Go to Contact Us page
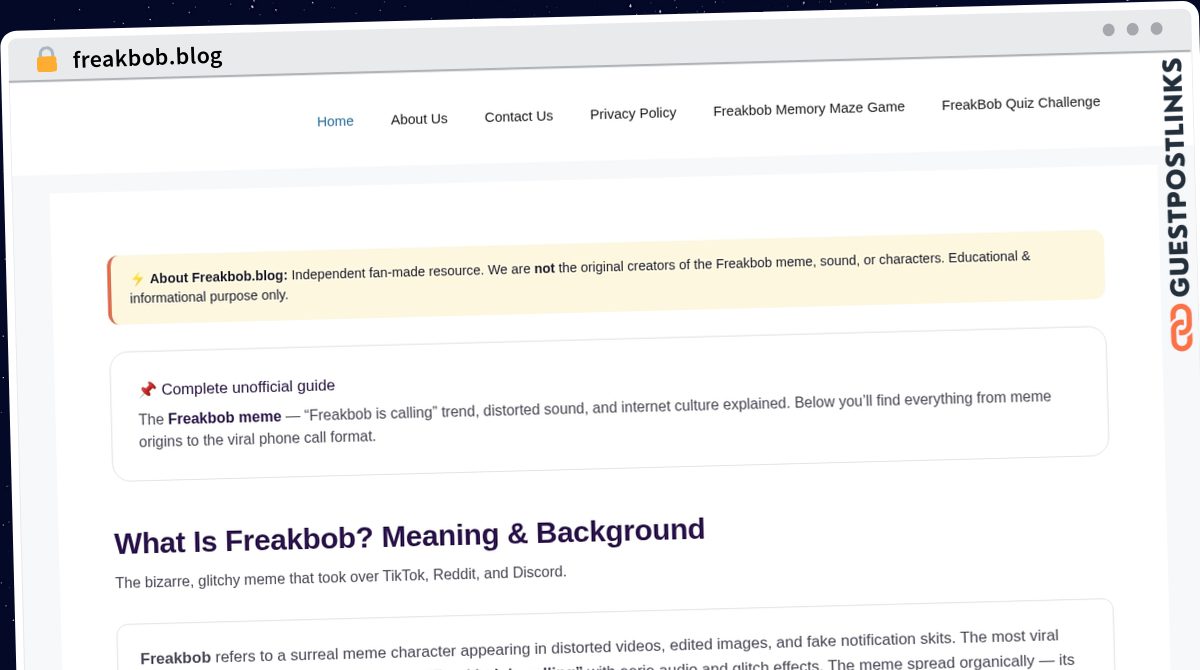The height and width of the screenshot is (670, 1200). 518,116
